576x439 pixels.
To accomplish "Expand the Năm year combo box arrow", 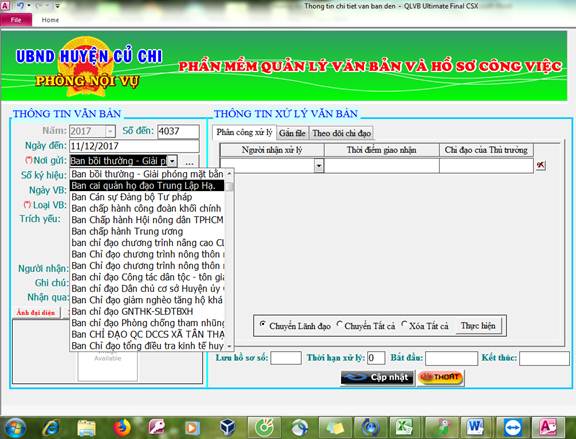I will (x=110, y=131).
